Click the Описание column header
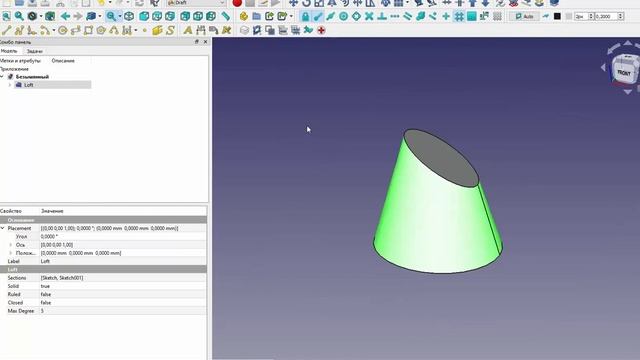 (63, 60)
